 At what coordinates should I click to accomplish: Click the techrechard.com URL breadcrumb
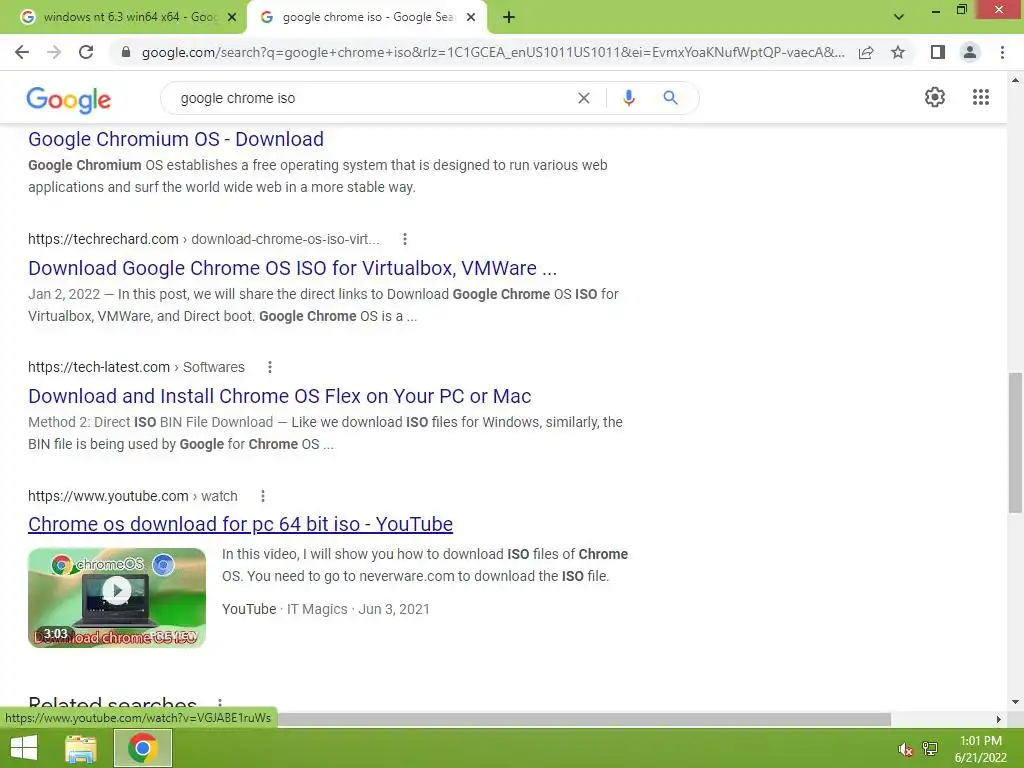point(203,239)
